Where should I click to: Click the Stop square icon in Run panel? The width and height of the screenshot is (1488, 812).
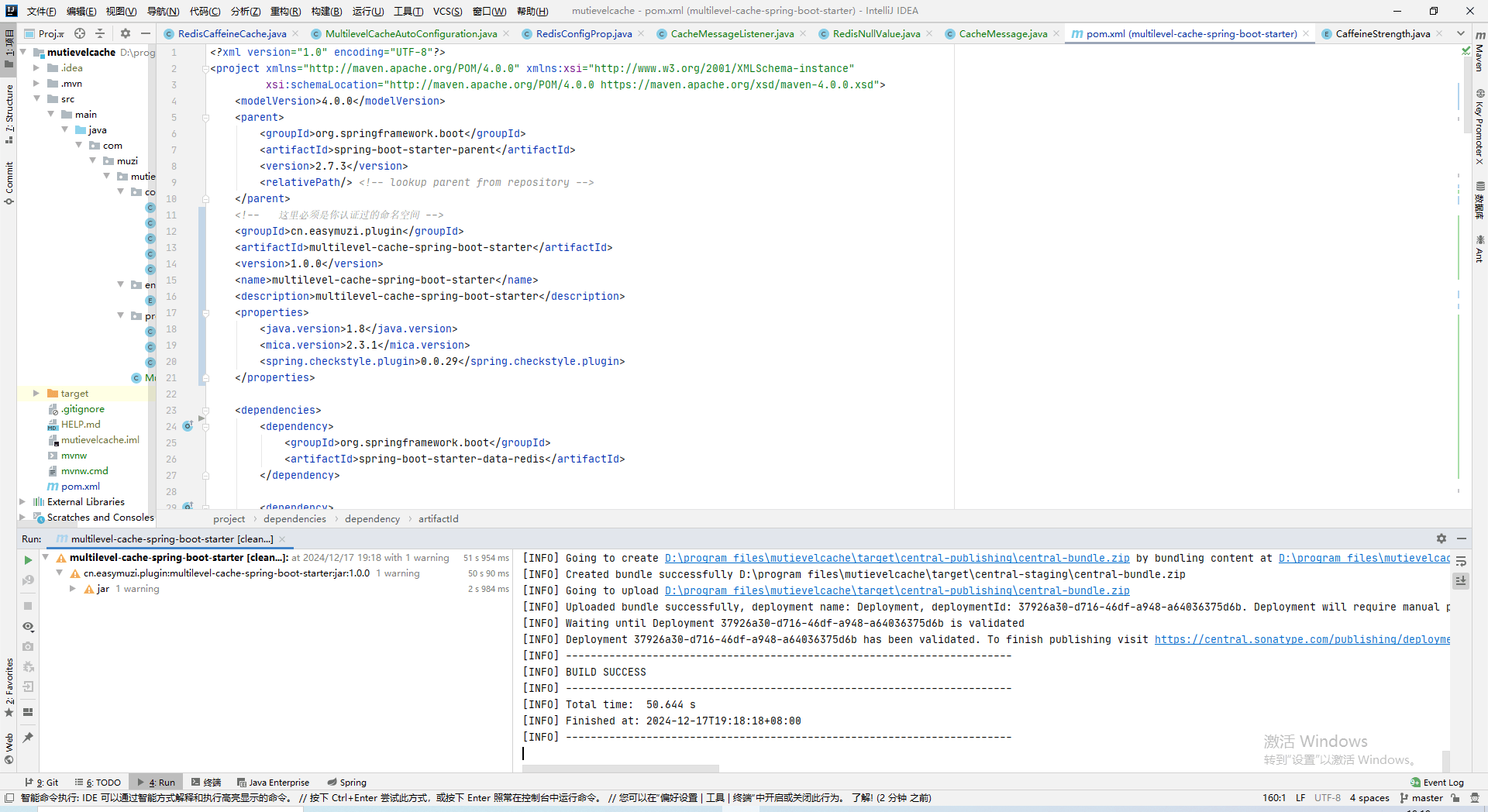(x=28, y=606)
